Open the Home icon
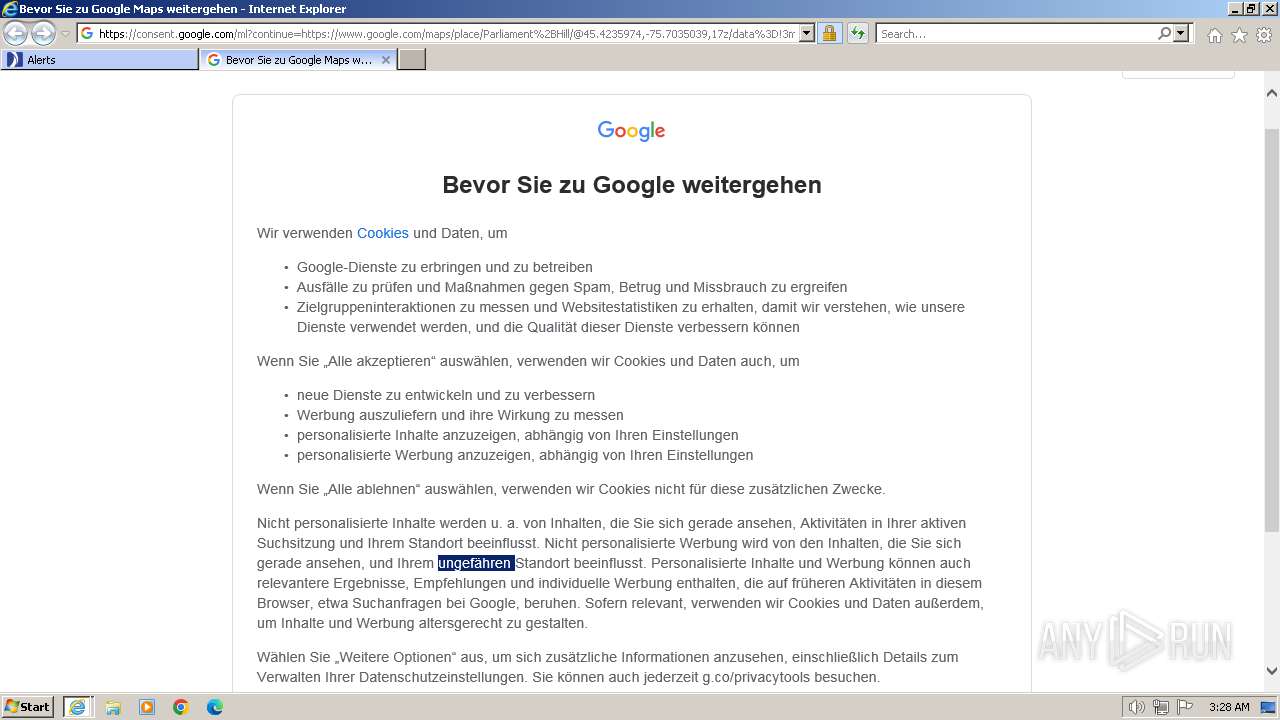 tap(1214, 35)
